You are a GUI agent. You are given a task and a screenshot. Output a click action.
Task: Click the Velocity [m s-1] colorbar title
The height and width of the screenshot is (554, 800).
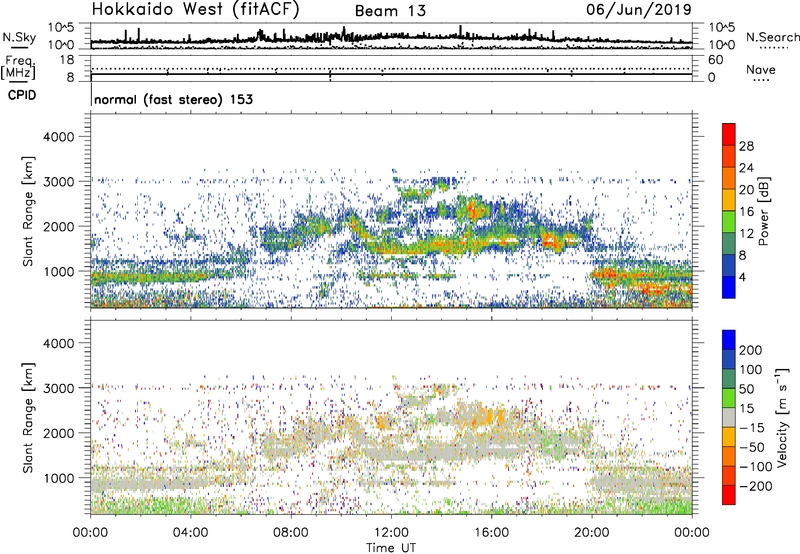click(x=782, y=417)
